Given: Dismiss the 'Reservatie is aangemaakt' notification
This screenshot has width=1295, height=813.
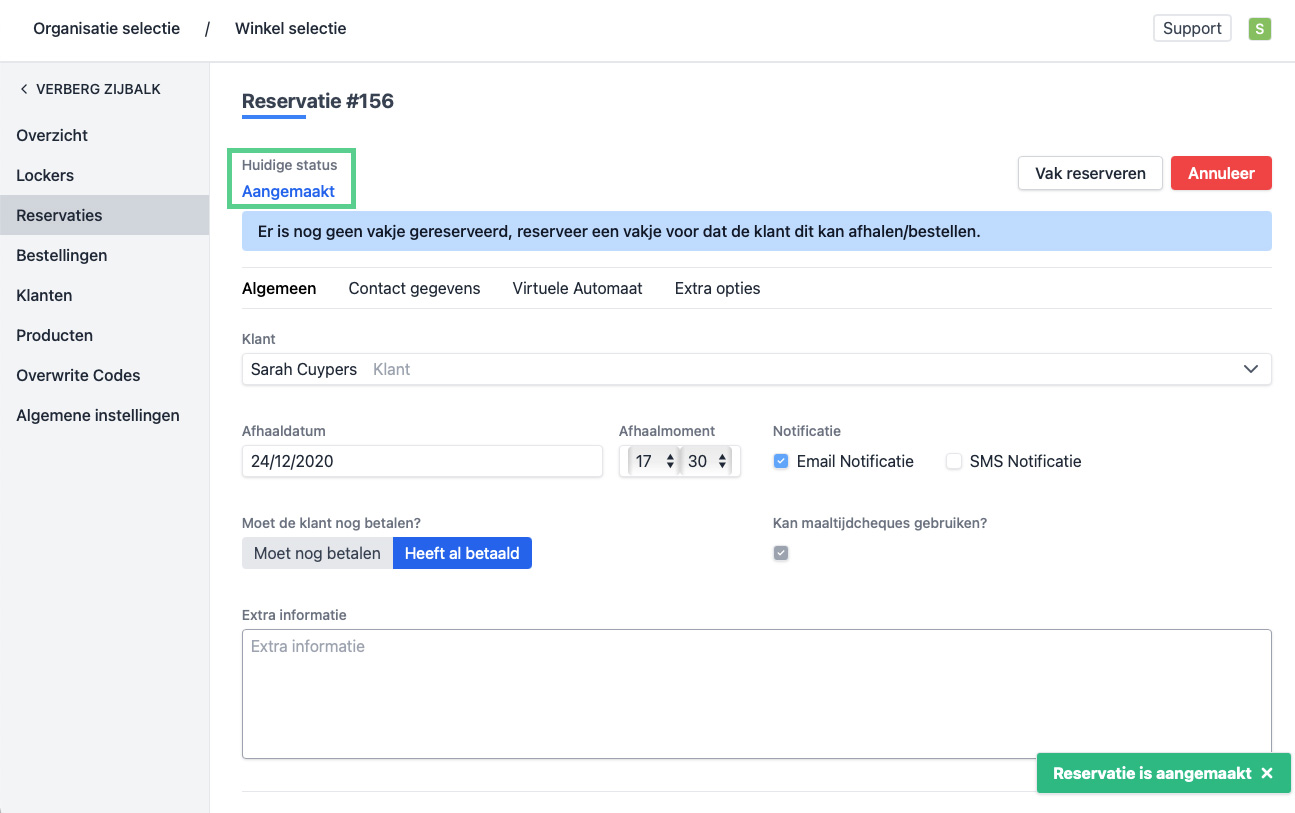Looking at the screenshot, I should tap(1267, 773).
